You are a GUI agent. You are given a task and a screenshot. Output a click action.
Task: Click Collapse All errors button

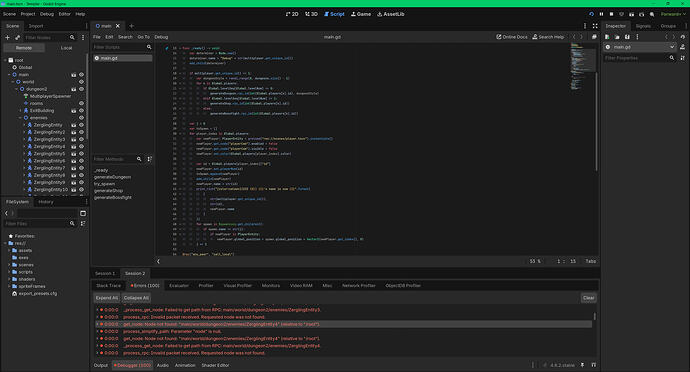click(136, 298)
